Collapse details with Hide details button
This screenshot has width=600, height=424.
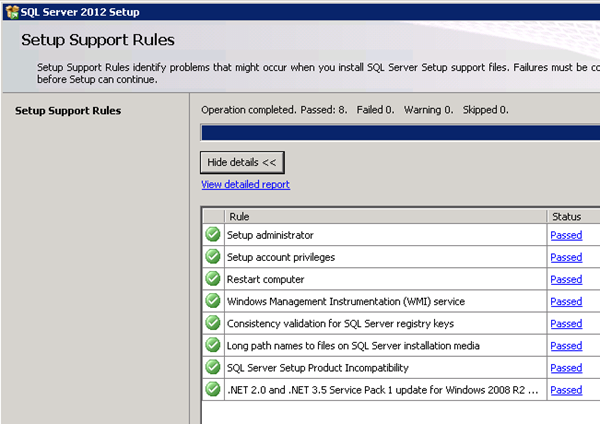click(243, 162)
